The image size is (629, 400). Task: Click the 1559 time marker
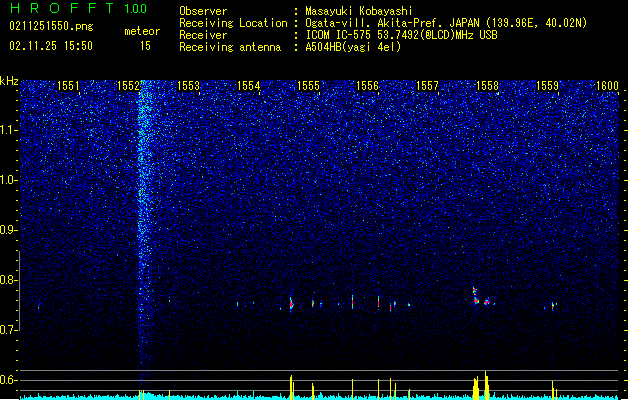[547, 86]
